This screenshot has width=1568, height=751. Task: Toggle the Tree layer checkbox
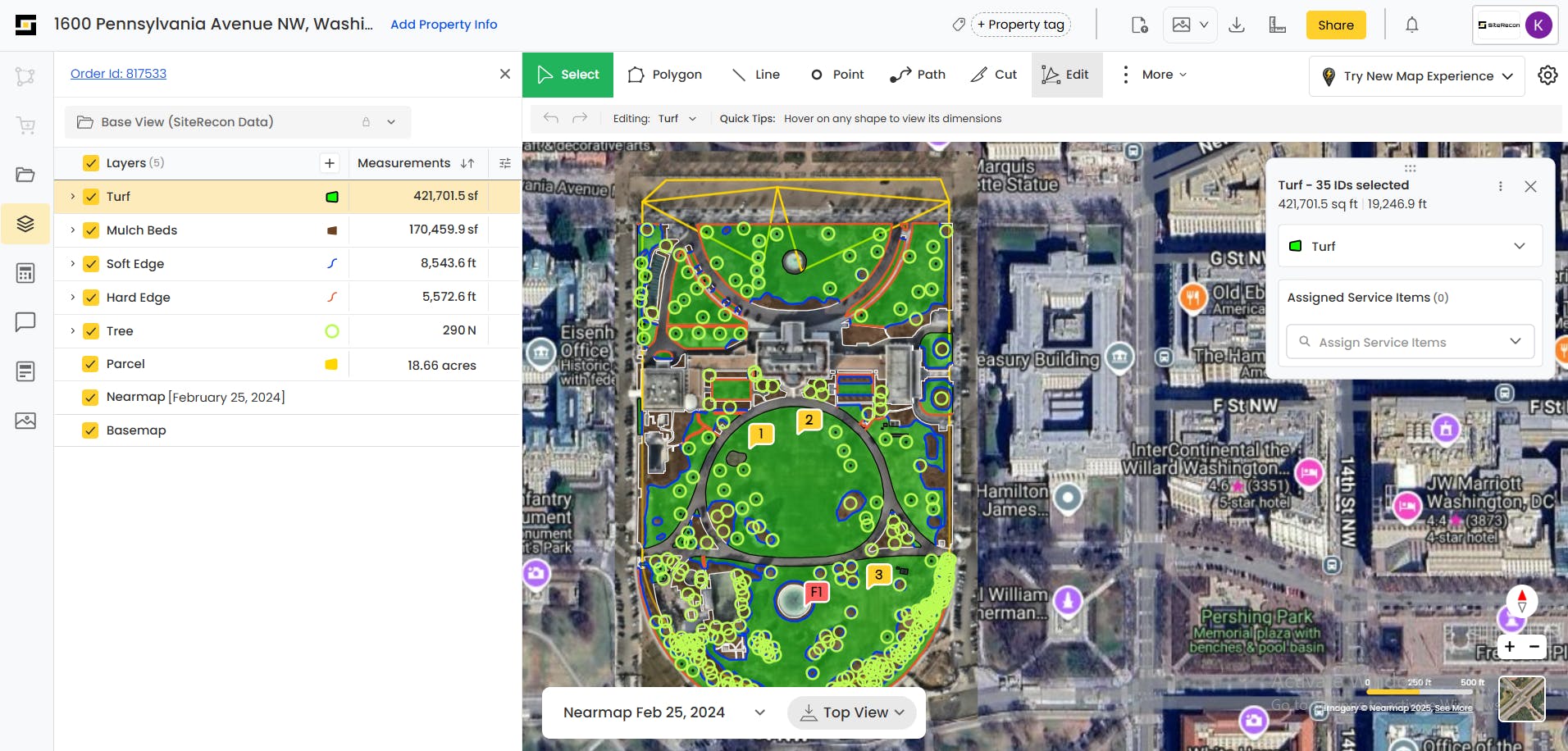point(91,331)
